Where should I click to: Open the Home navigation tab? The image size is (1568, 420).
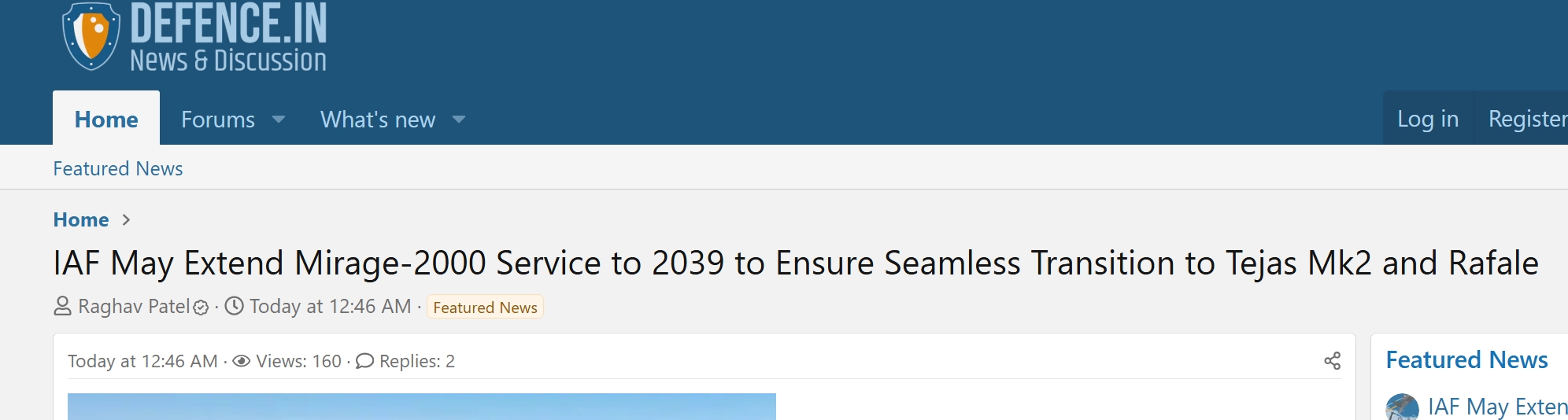pos(106,120)
